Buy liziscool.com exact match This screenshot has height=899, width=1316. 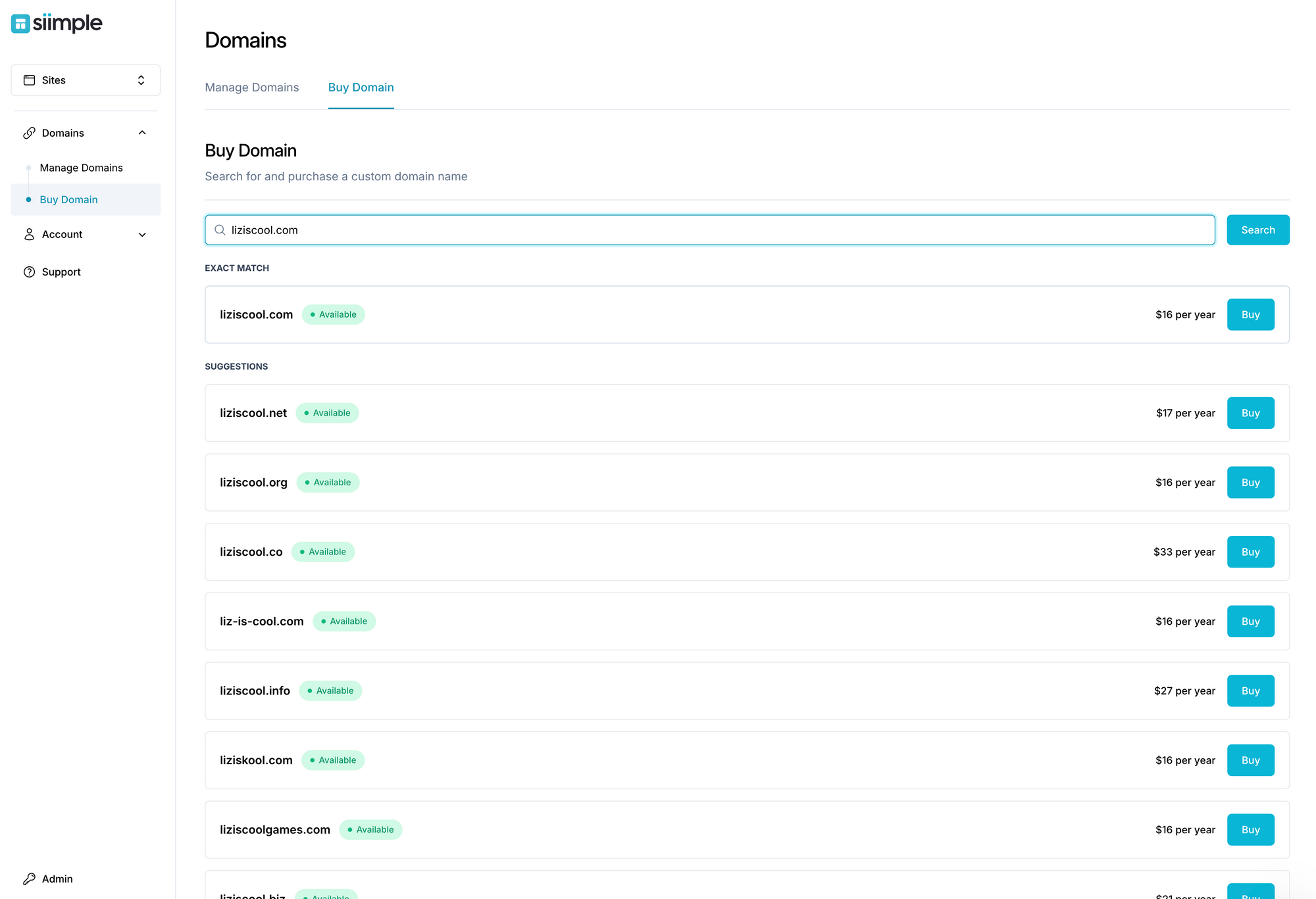[x=1250, y=314]
